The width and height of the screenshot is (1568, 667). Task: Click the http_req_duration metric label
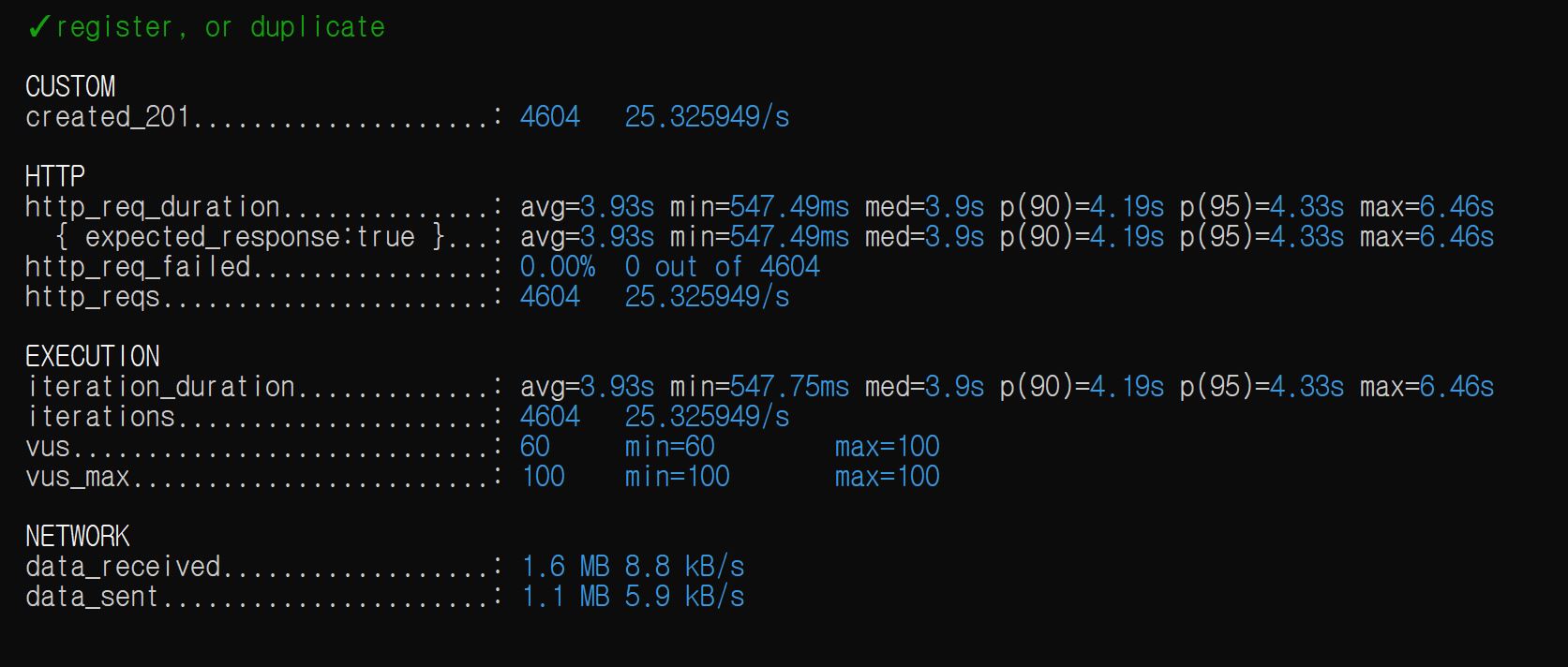pyautogui.click(x=153, y=207)
